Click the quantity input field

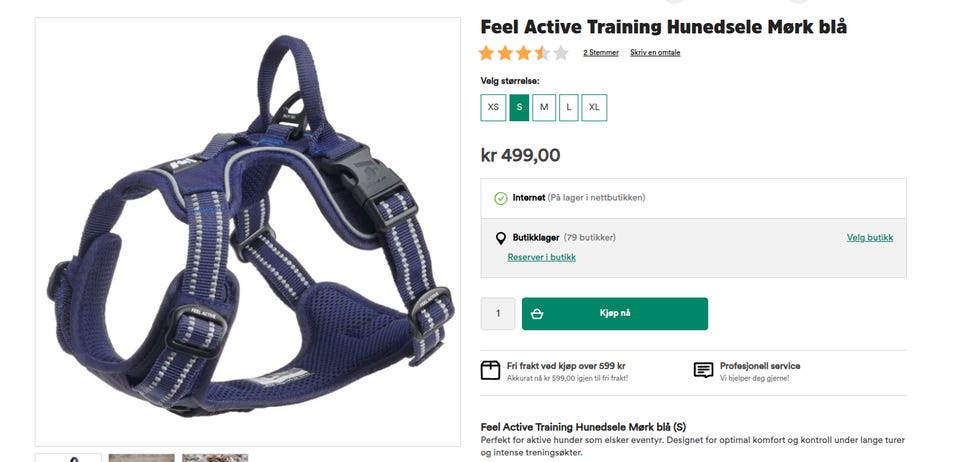(x=498, y=313)
